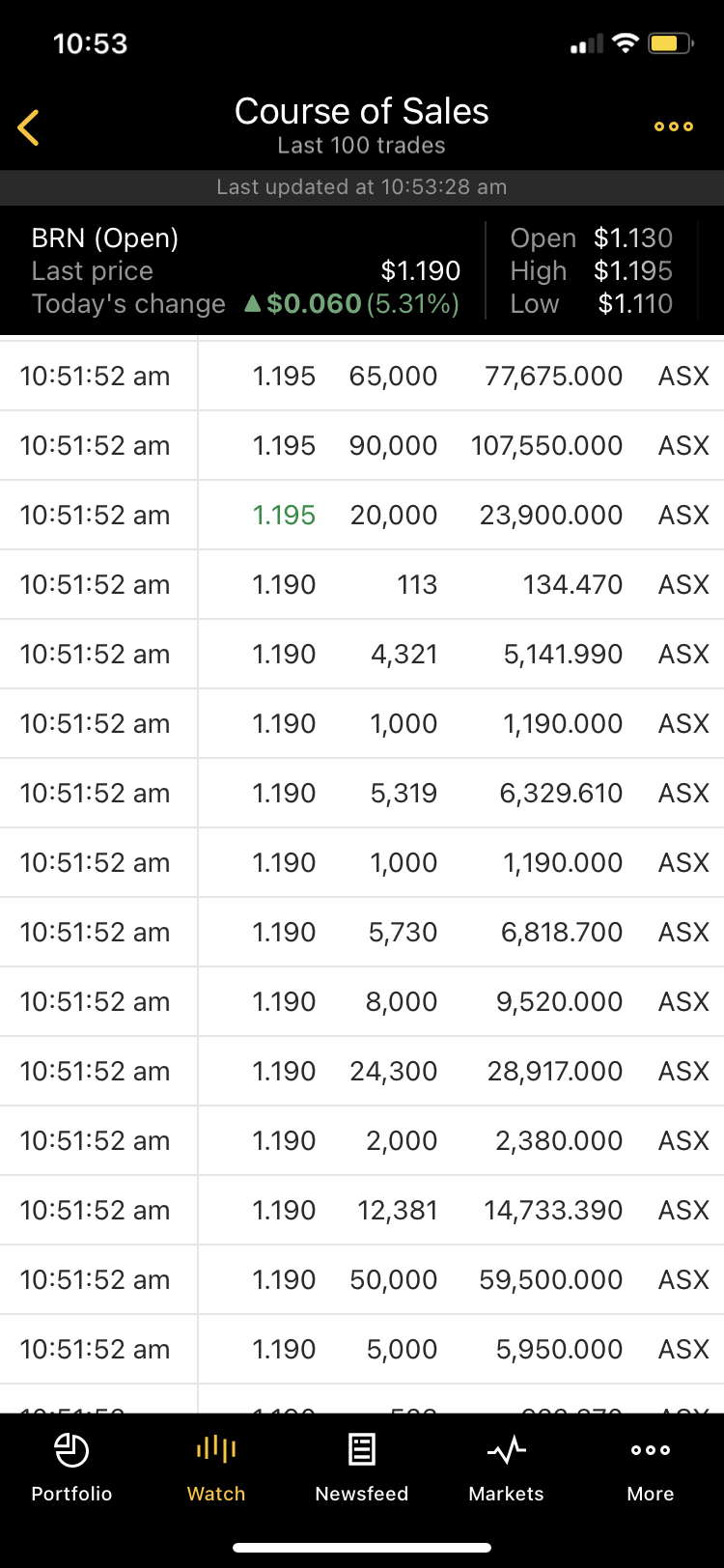Tap the 107,550.000 value trade row
The width and height of the screenshot is (724, 1568).
tap(362, 445)
